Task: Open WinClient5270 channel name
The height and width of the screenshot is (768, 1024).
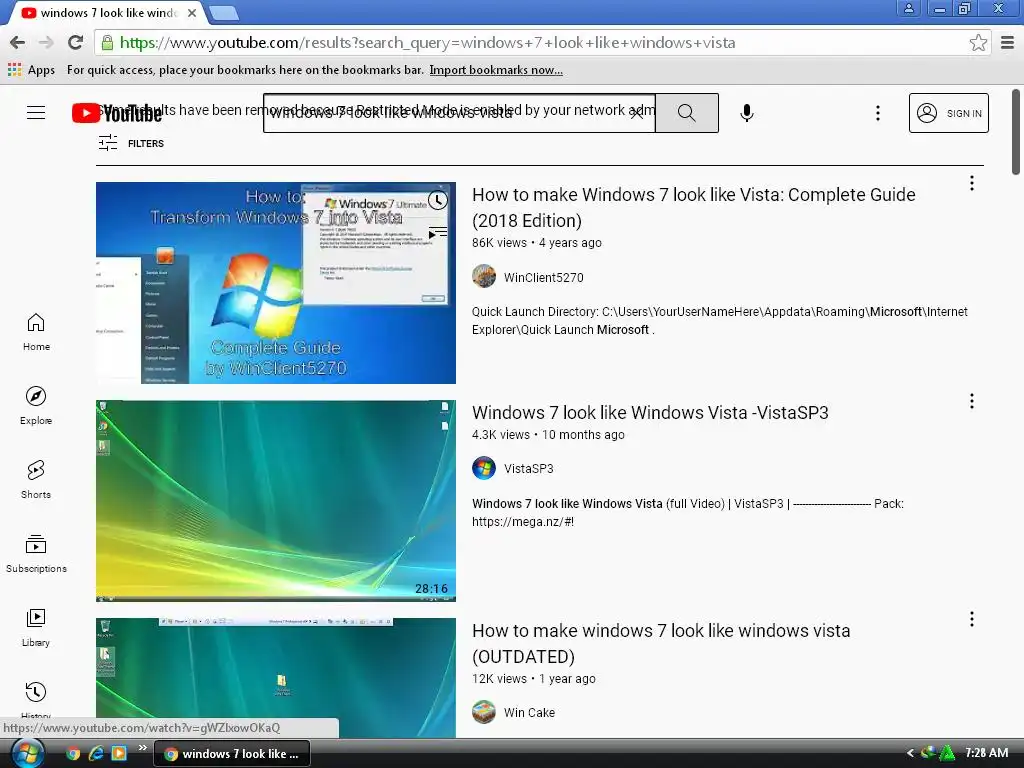Action: [x=543, y=278]
